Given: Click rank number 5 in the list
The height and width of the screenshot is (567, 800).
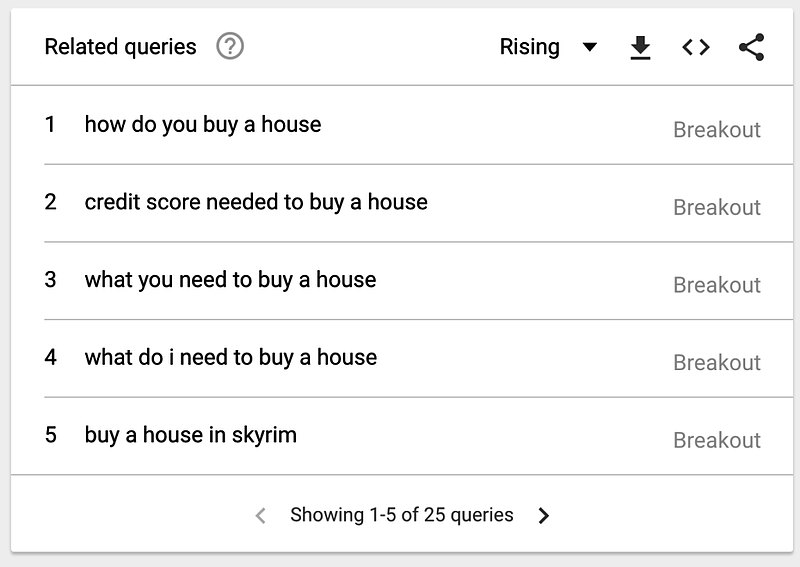Looking at the screenshot, I should [51, 435].
